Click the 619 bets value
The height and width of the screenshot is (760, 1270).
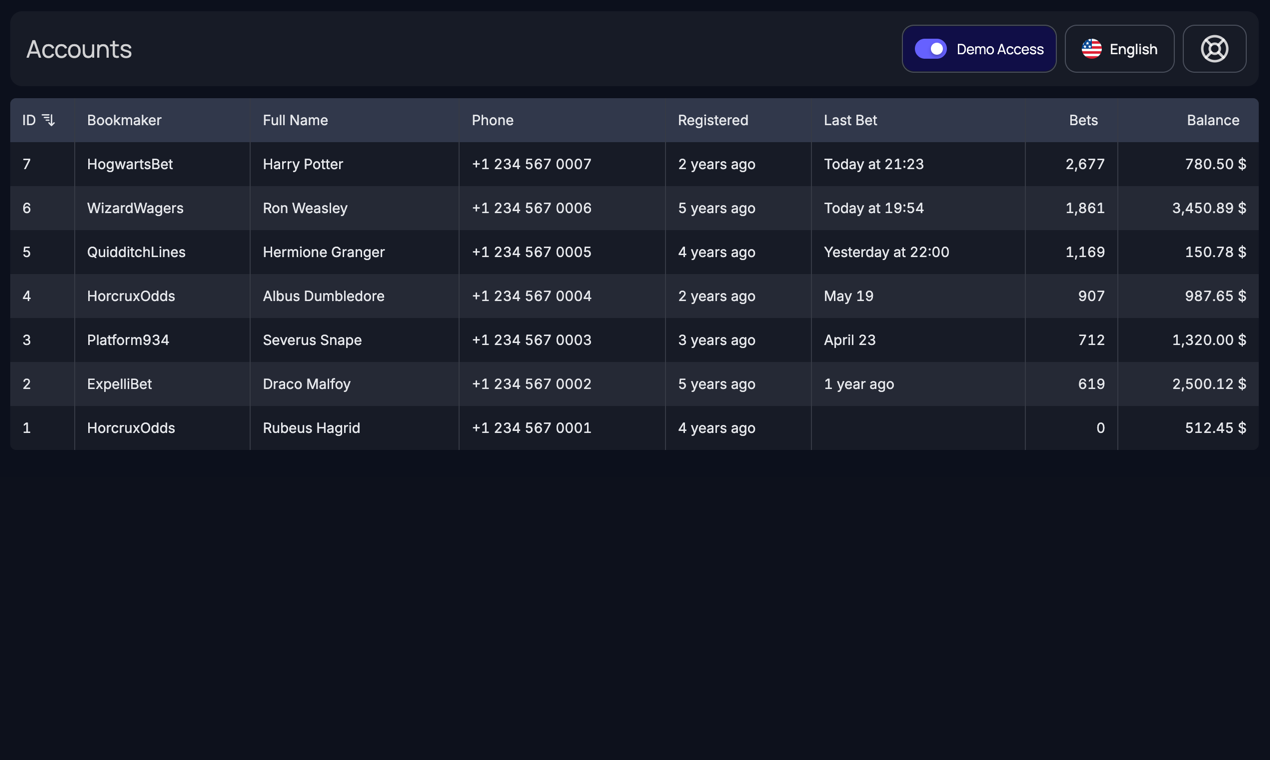[x=1091, y=384]
